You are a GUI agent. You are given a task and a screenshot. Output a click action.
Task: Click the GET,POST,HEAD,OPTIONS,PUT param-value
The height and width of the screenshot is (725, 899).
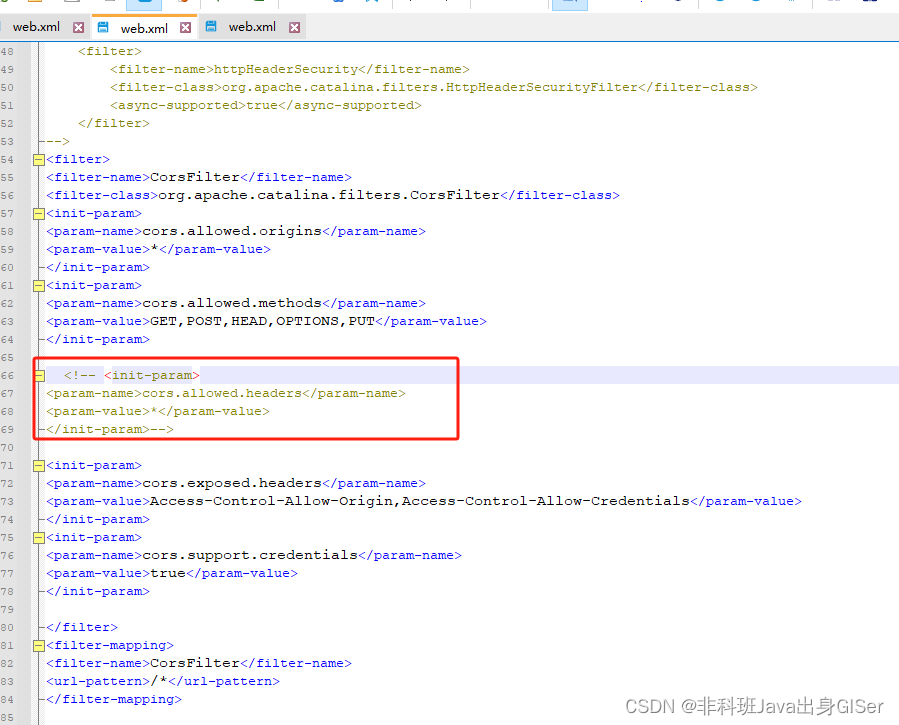point(262,322)
